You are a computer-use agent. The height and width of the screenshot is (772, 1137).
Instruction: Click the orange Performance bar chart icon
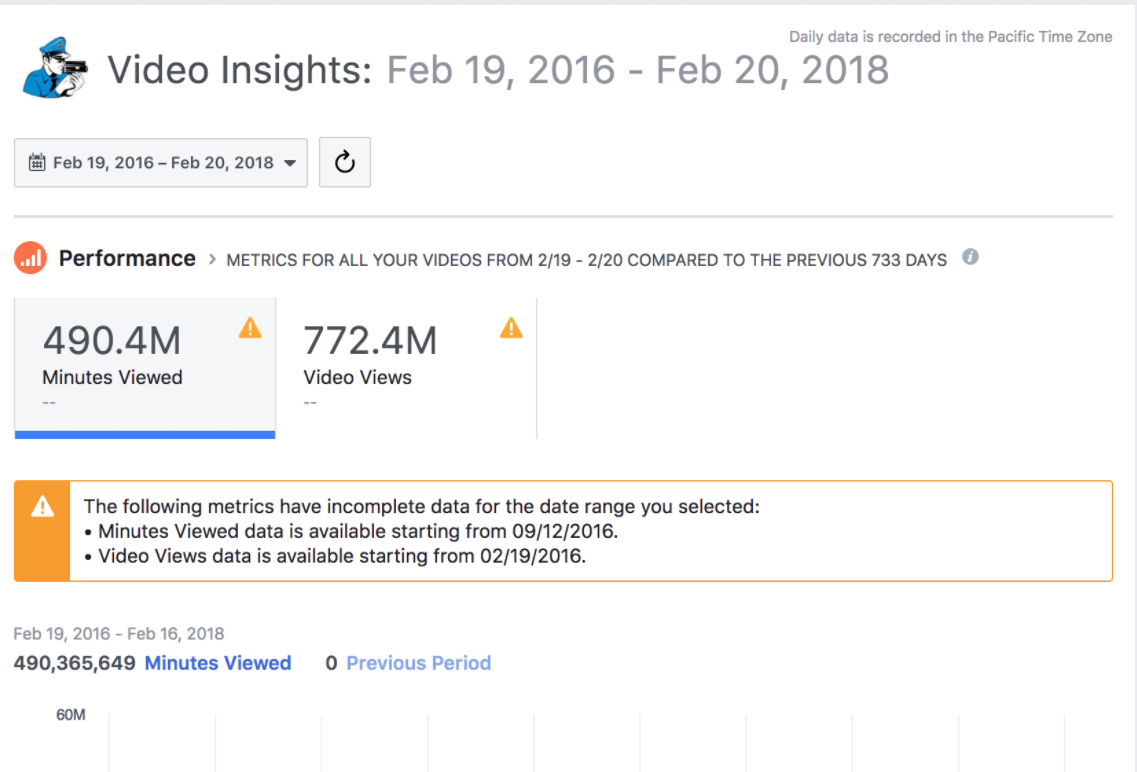(30, 258)
